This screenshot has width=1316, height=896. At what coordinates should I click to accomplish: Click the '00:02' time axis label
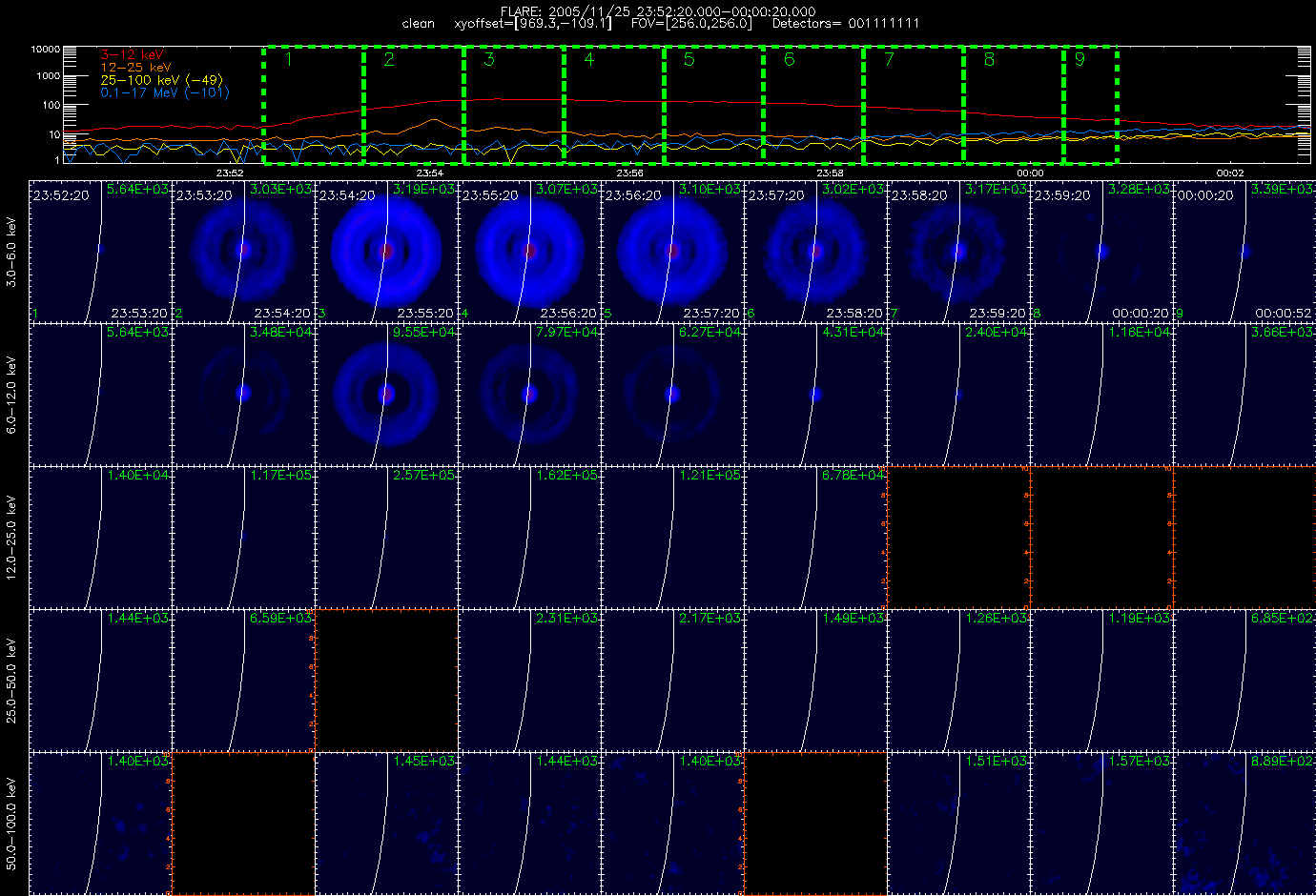coord(1230,173)
